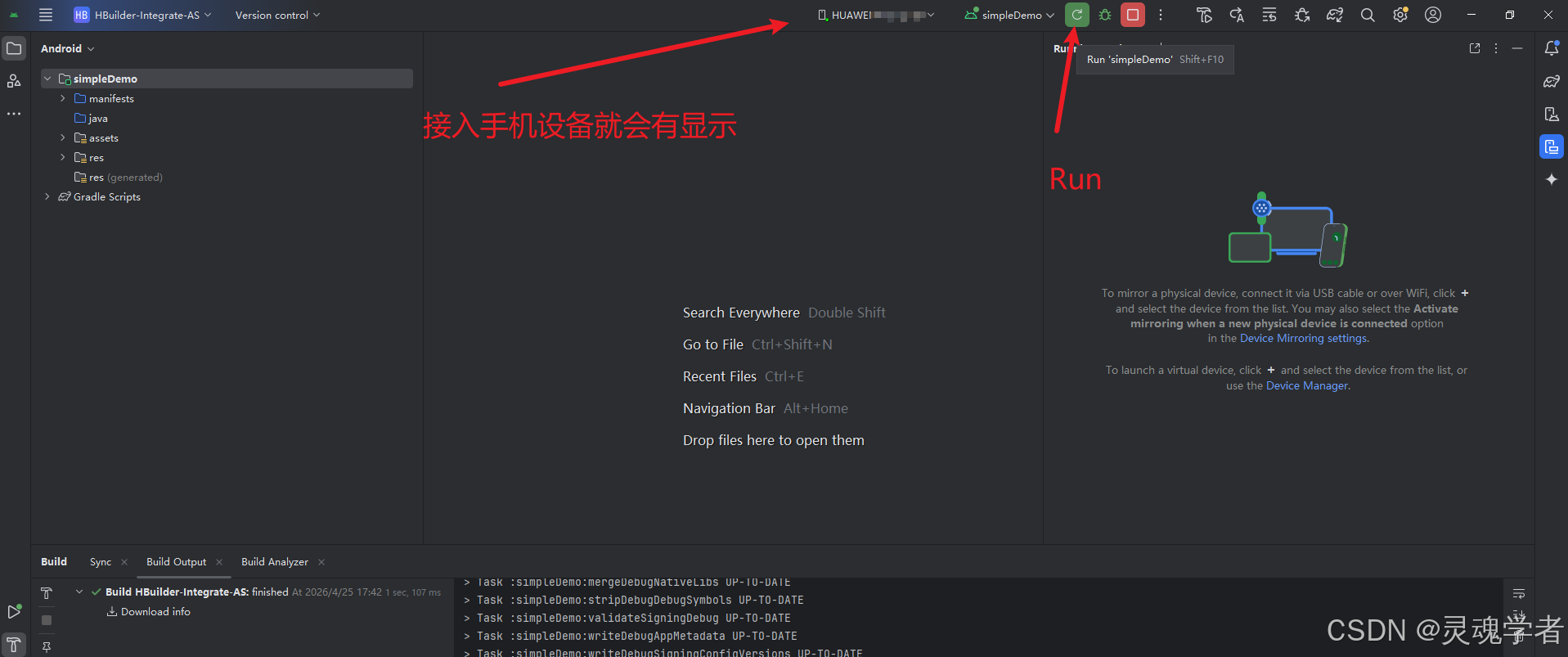Screen dimensions: 1568x657
Task: Open Gemini sparkle icon on right stripe
Action: (x=1552, y=179)
